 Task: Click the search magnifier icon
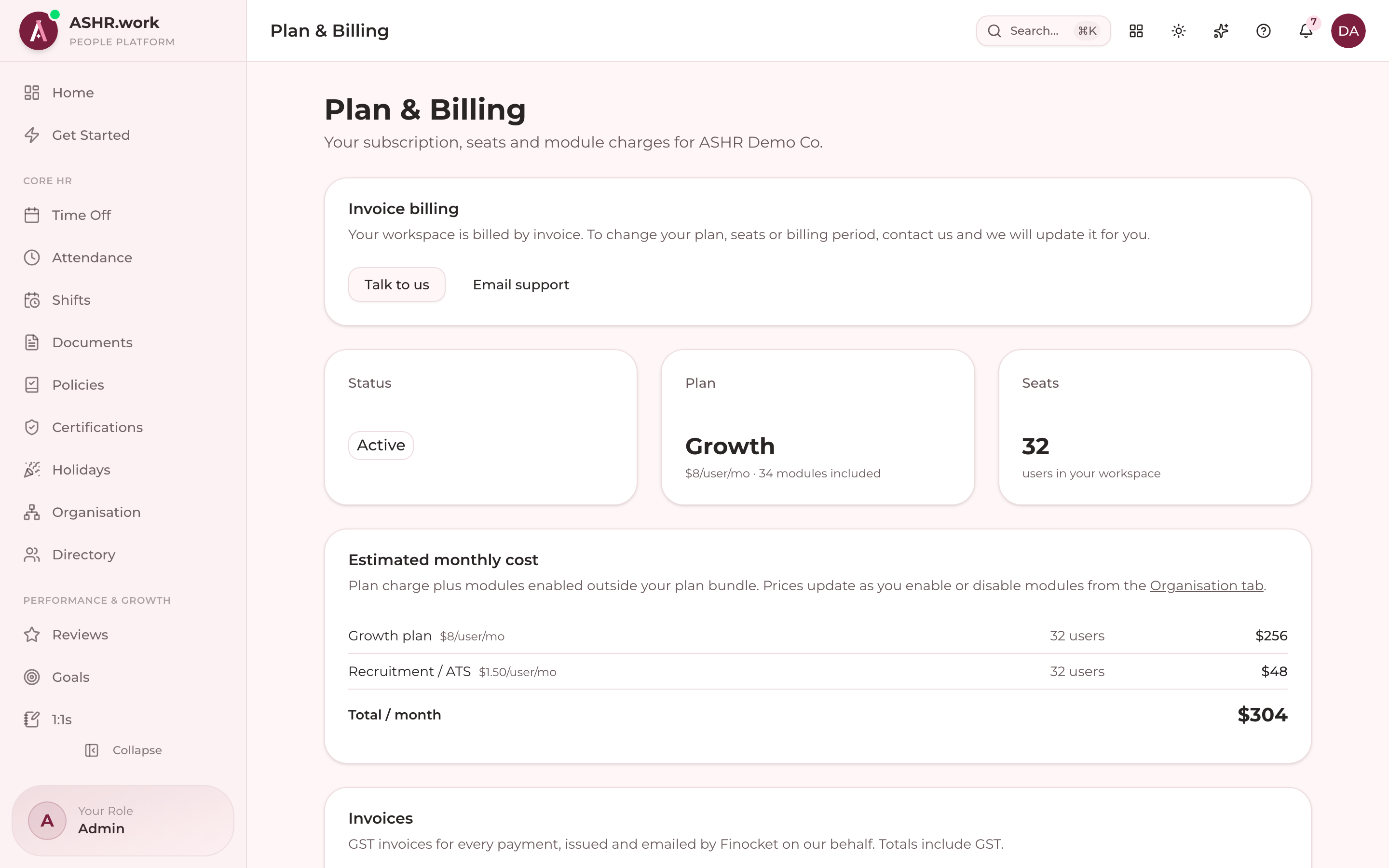click(x=994, y=31)
